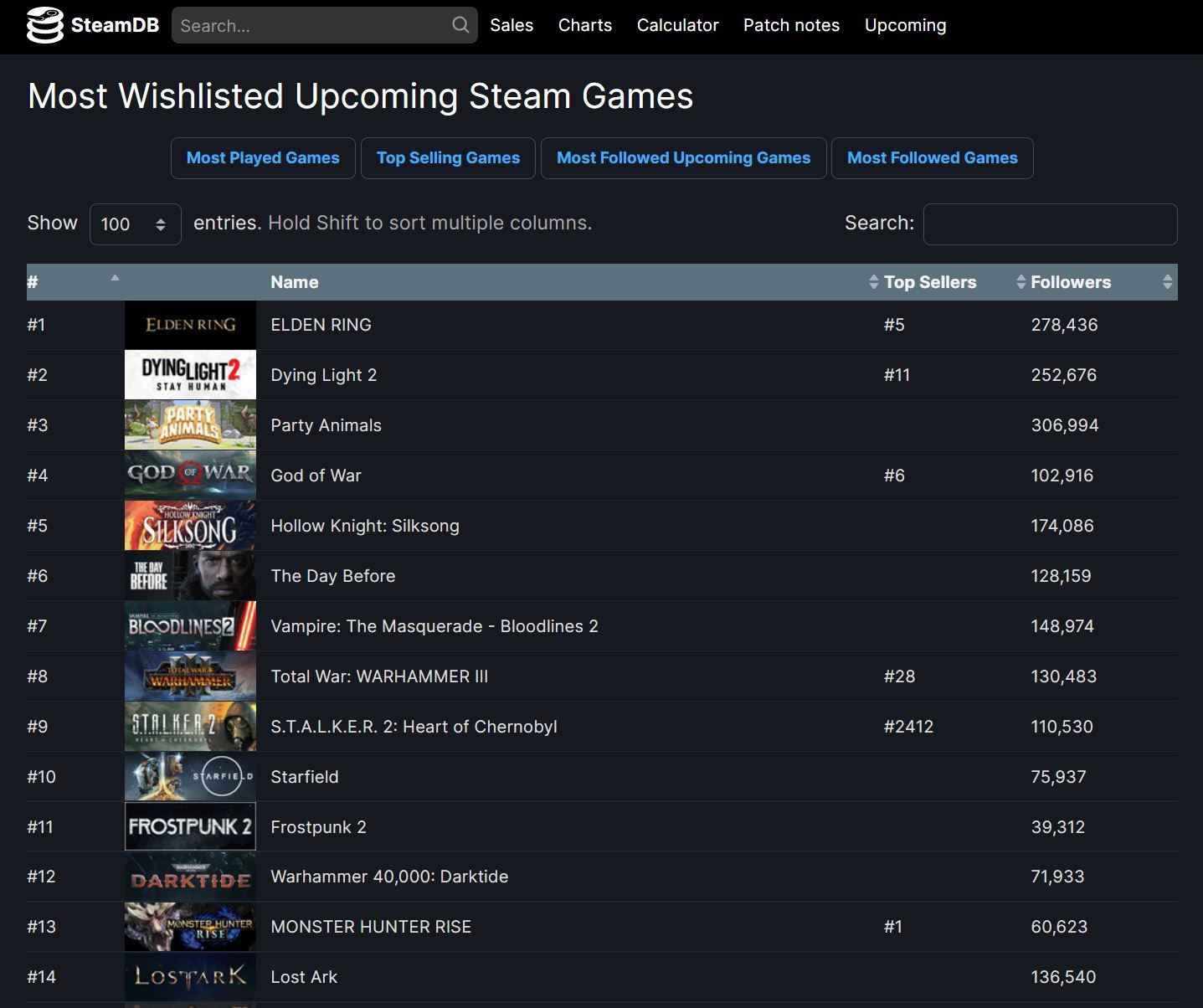The image size is (1203, 1008).
Task: Open Hollow Knight: Silksong name link
Action: 365,526
